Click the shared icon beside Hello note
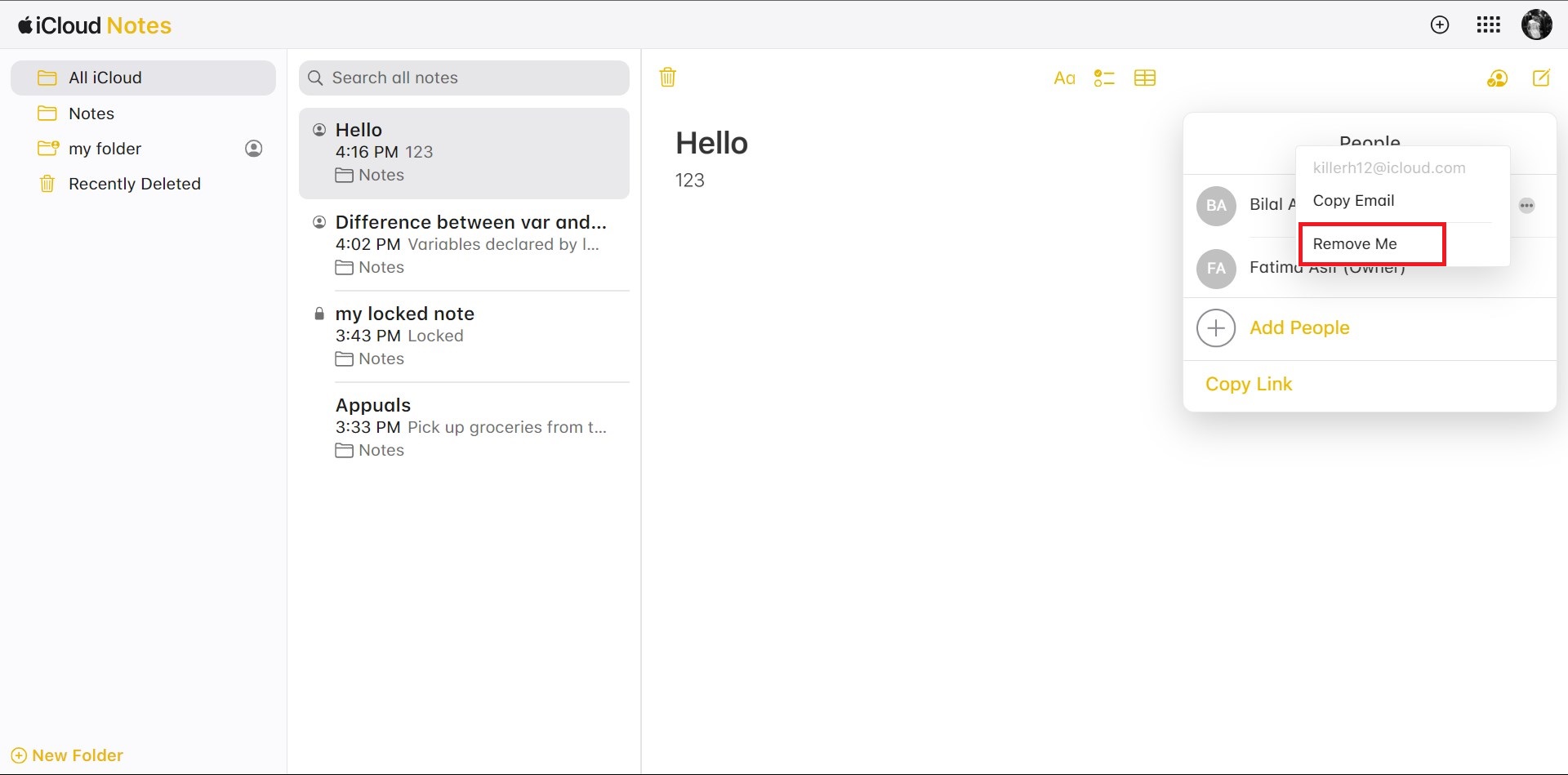The height and width of the screenshot is (775, 1568). pyautogui.click(x=319, y=130)
